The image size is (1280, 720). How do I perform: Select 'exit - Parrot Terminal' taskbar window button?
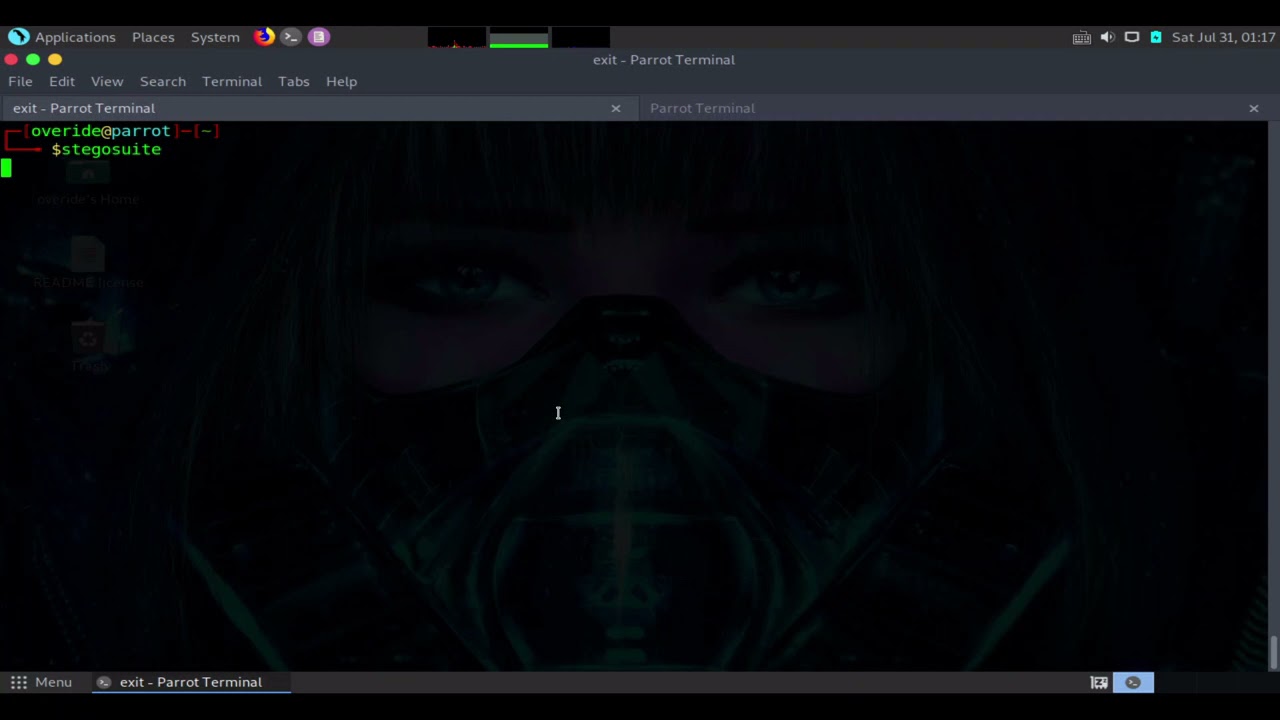point(190,682)
